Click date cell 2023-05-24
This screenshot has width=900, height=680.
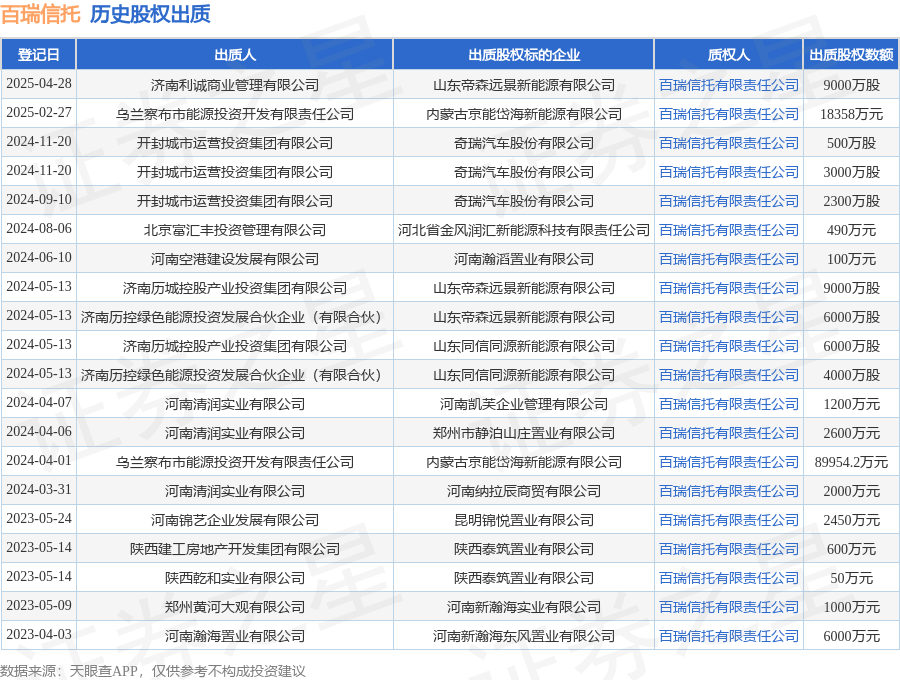(39, 519)
